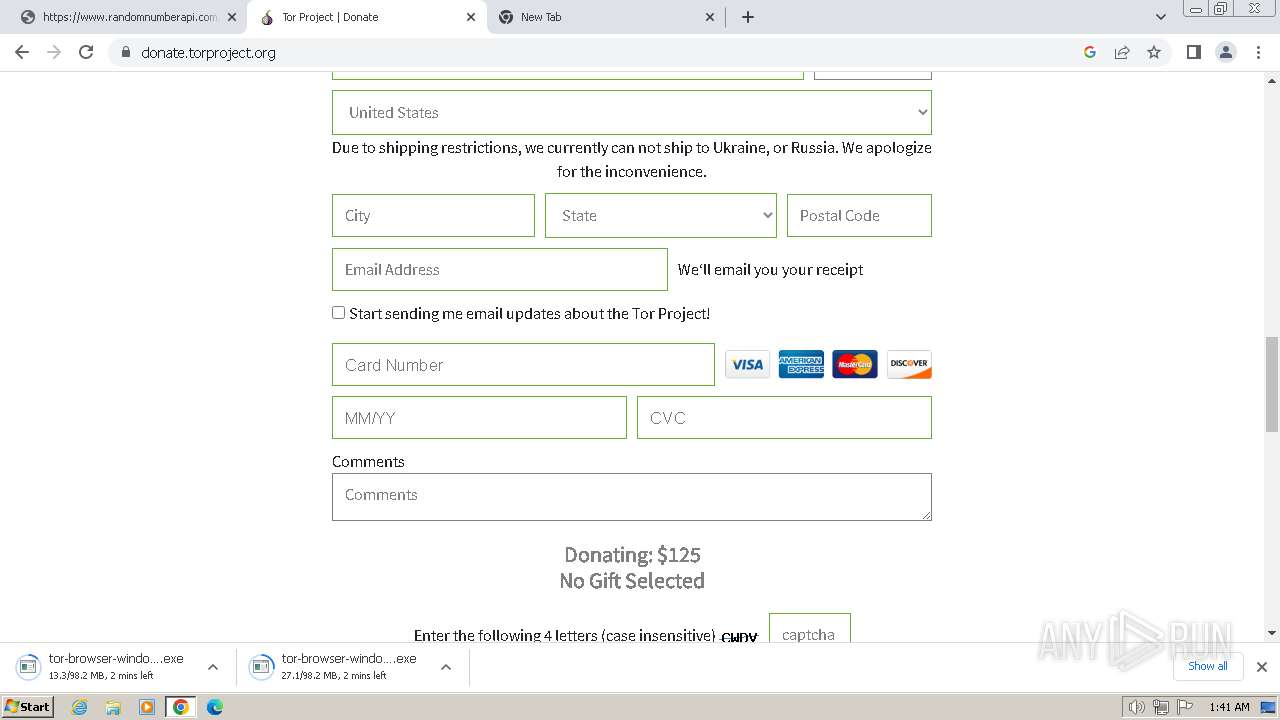The height and width of the screenshot is (720, 1280).
Task: Click the American Express logo
Action: [801, 365]
